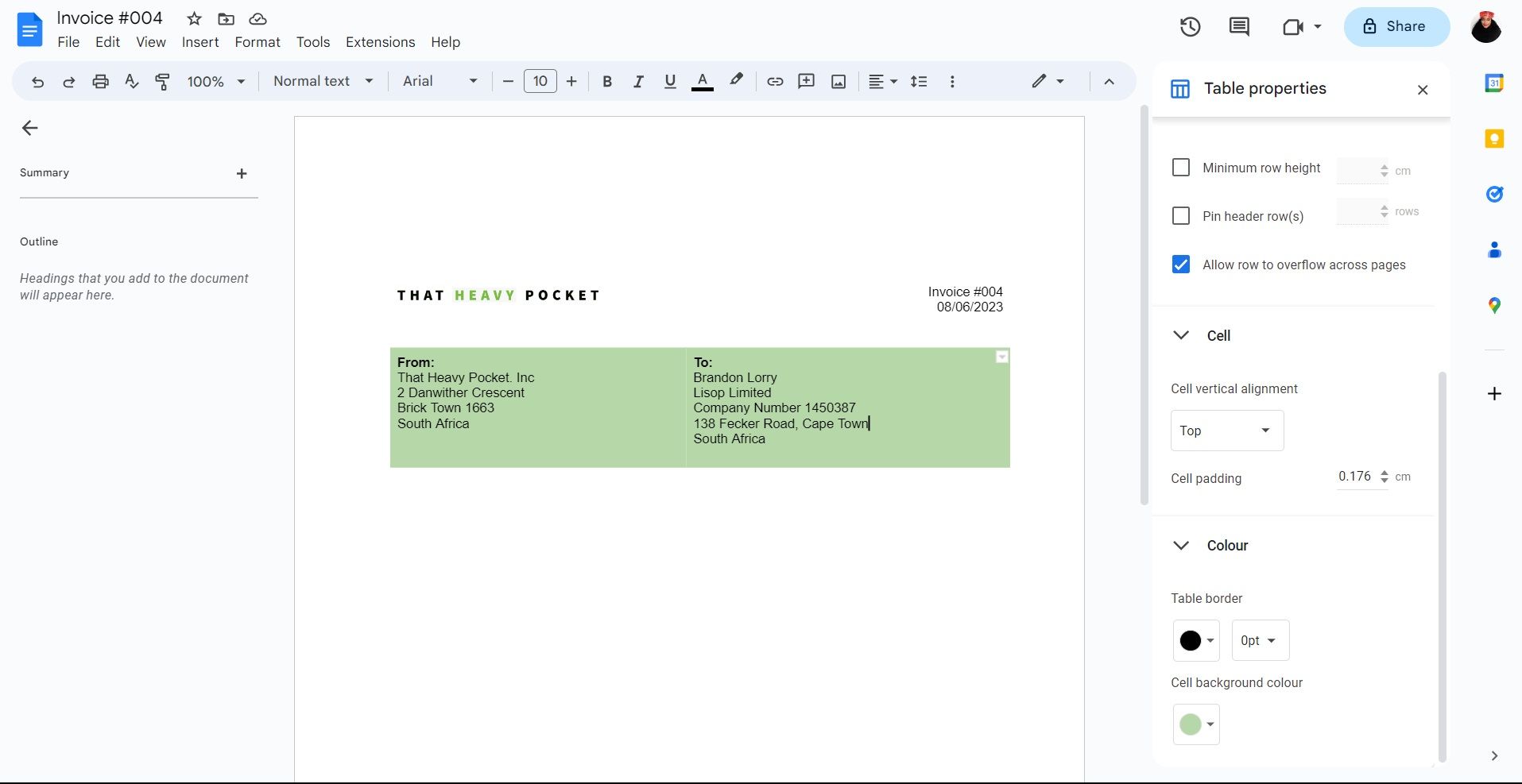Image resolution: width=1522 pixels, height=784 pixels.
Task: Close the document outline panel
Action: point(29,128)
